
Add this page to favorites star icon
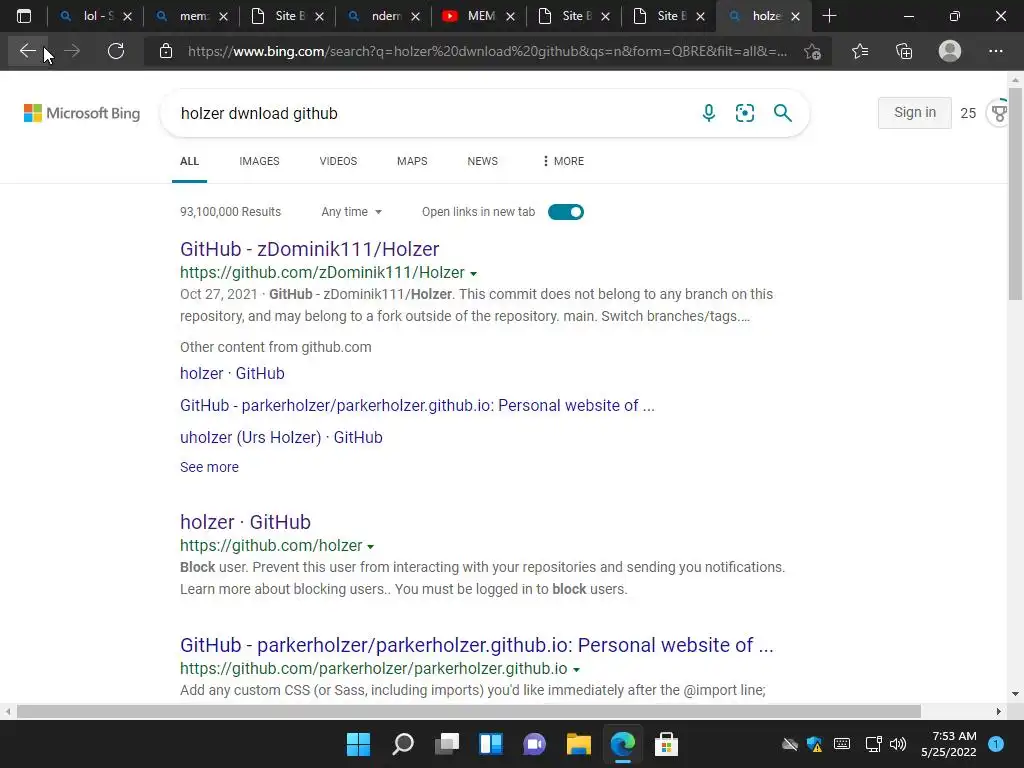[812, 51]
